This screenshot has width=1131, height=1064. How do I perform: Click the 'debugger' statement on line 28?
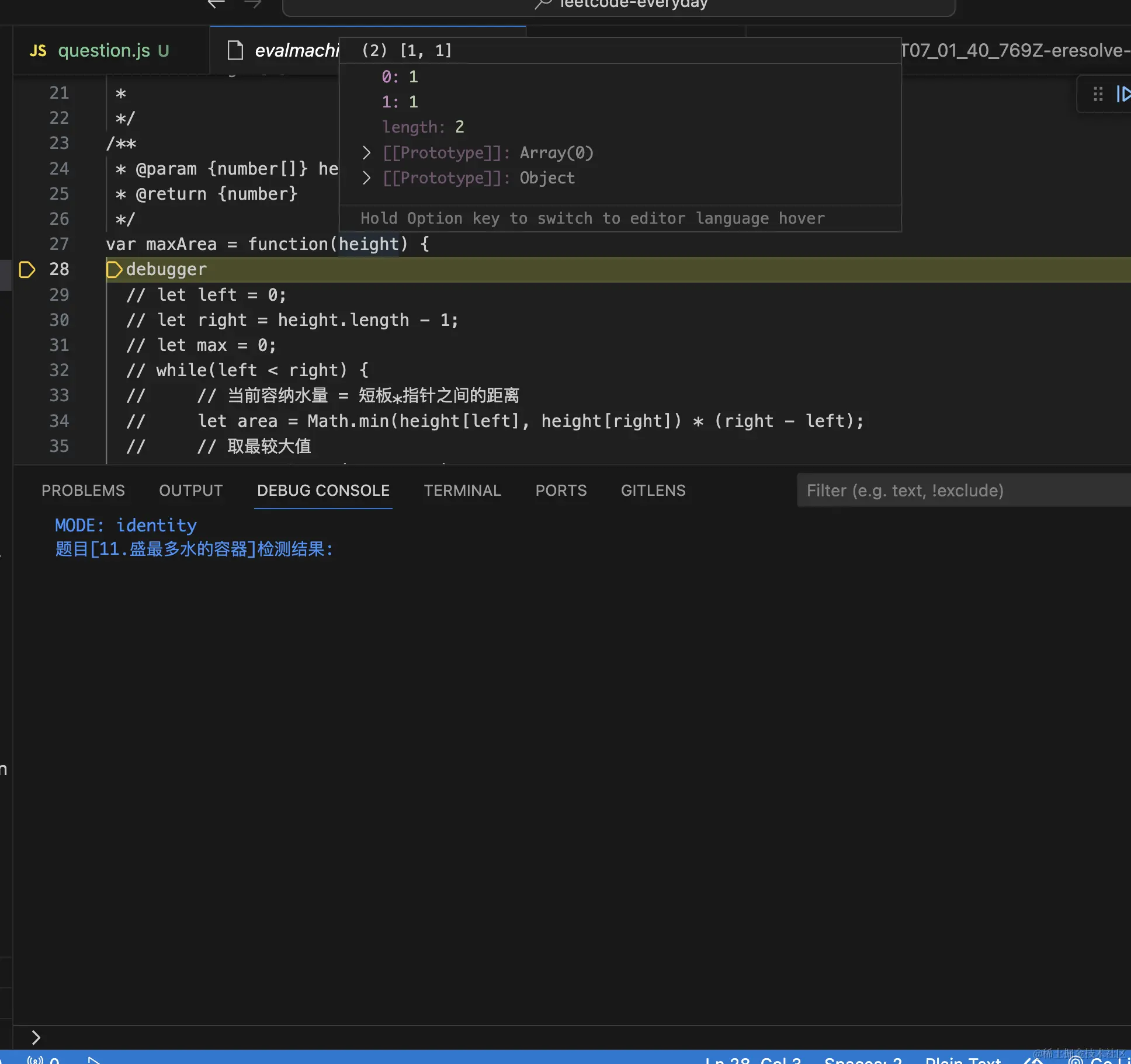(x=166, y=269)
